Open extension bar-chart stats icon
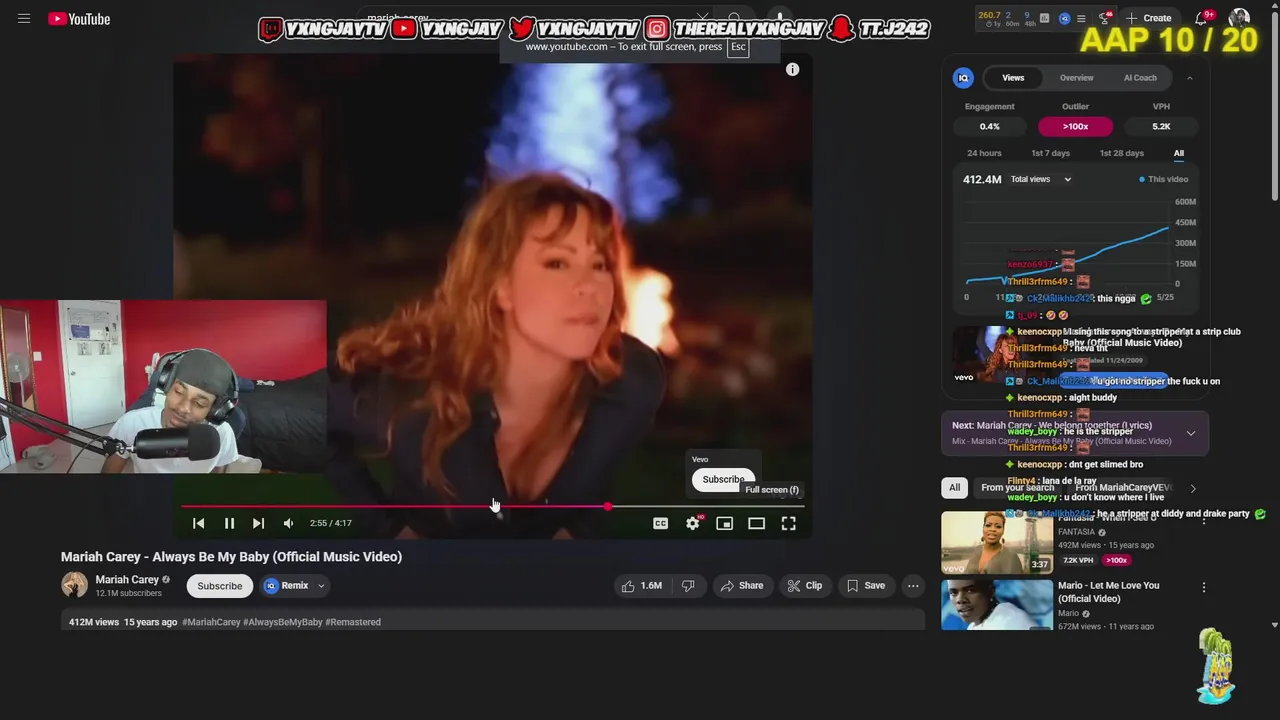This screenshot has height=720, width=1280. pyautogui.click(x=1044, y=18)
